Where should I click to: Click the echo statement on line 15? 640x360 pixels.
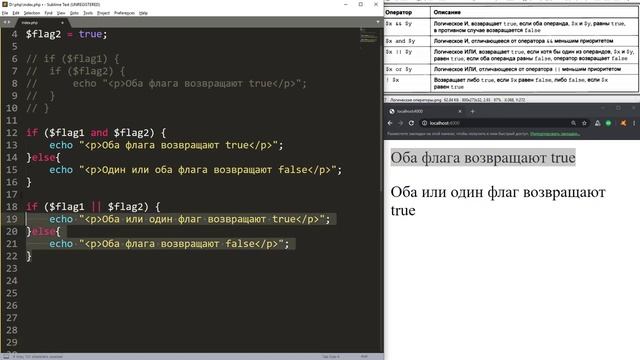[x=196, y=170]
